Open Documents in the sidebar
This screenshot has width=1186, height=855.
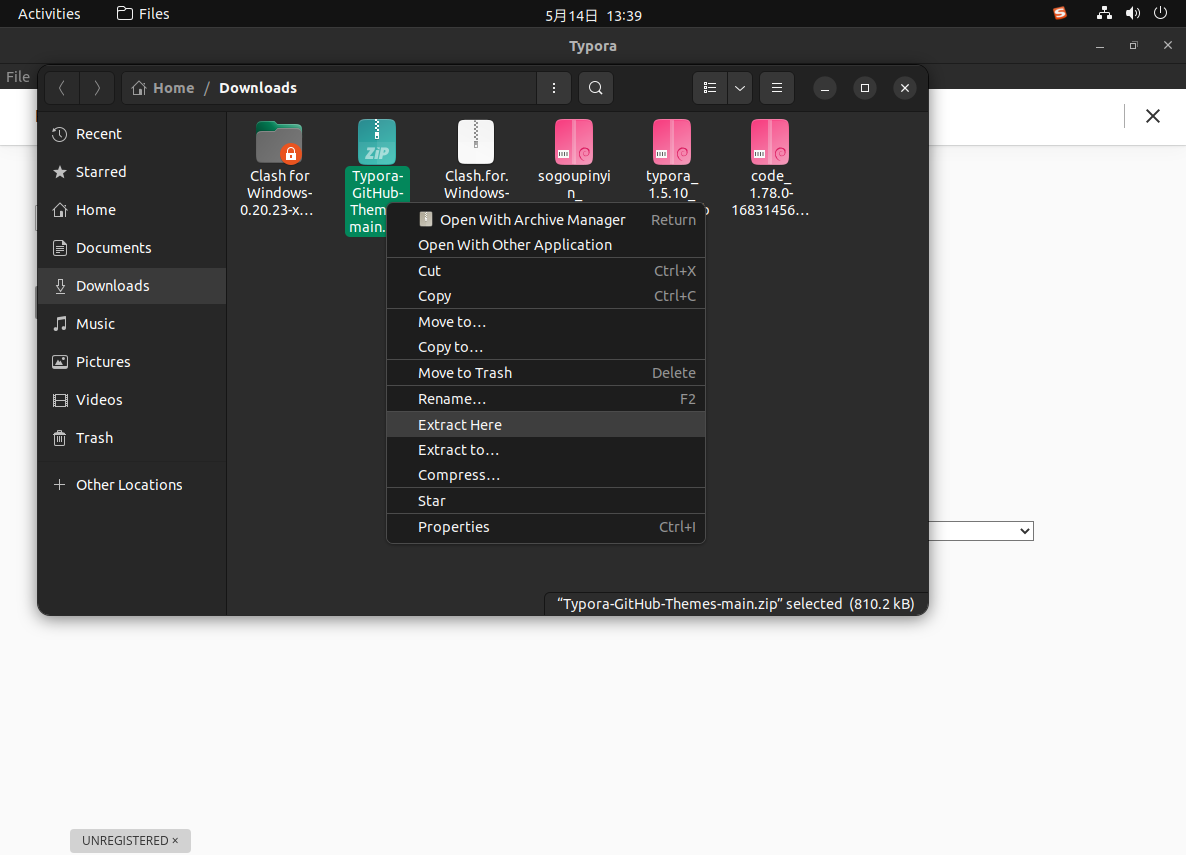[x=132, y=247]
